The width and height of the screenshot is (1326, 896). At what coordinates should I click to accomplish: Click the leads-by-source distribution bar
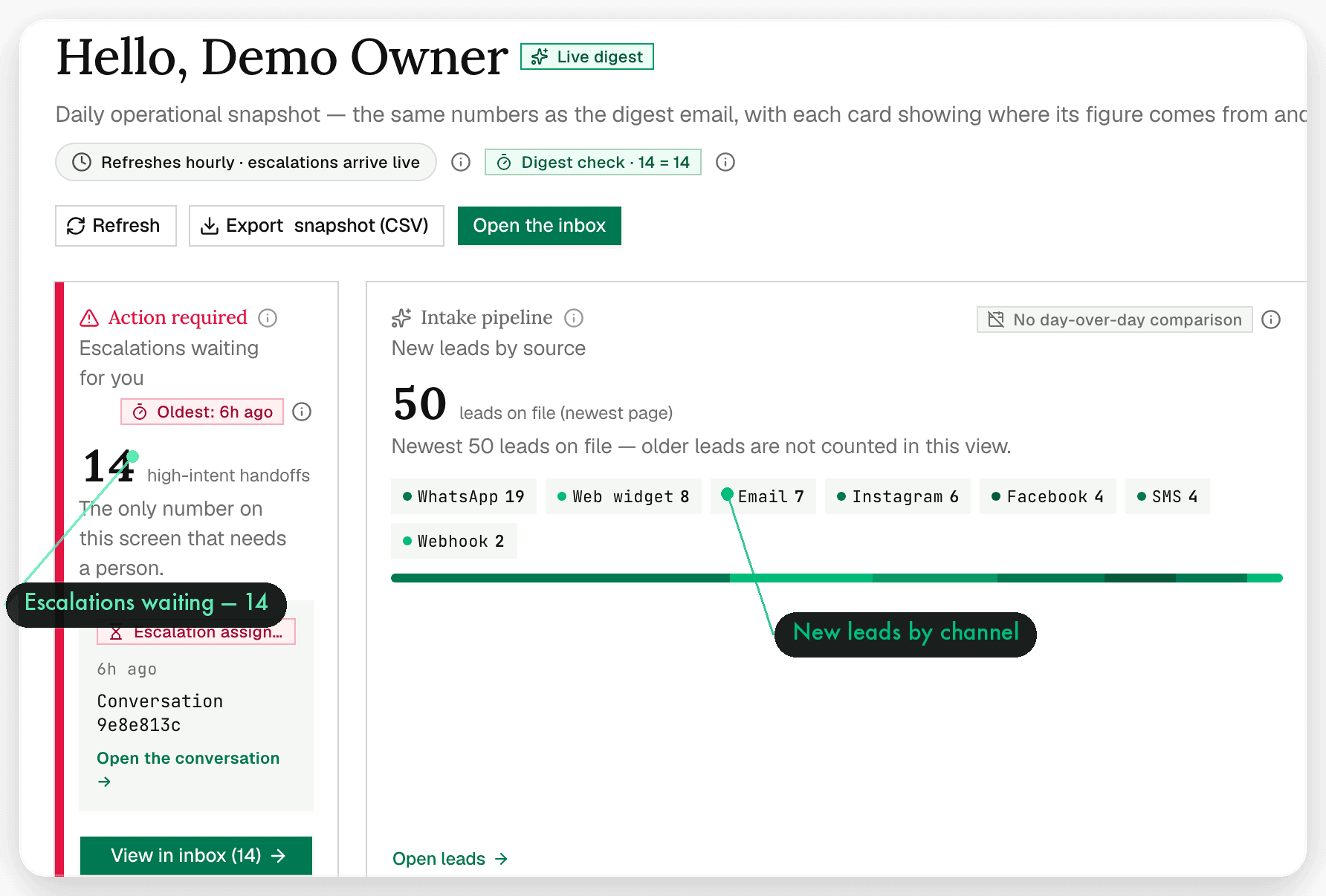(x=837, y=578)
